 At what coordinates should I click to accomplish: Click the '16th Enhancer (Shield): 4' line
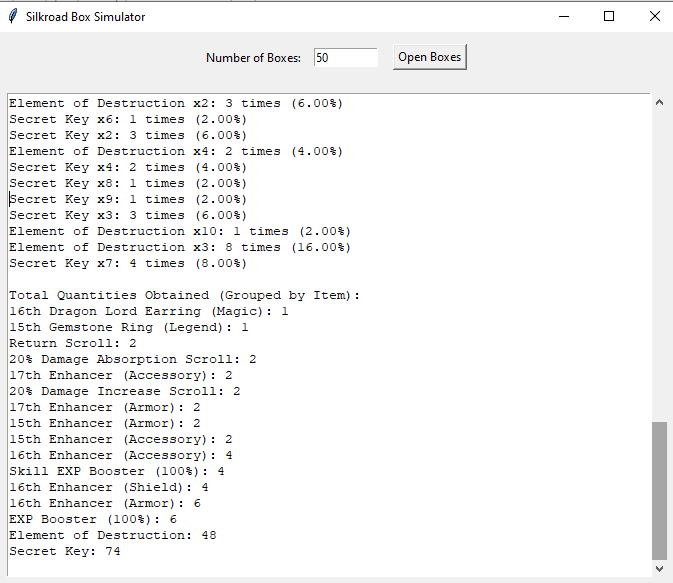pos(109,487)
